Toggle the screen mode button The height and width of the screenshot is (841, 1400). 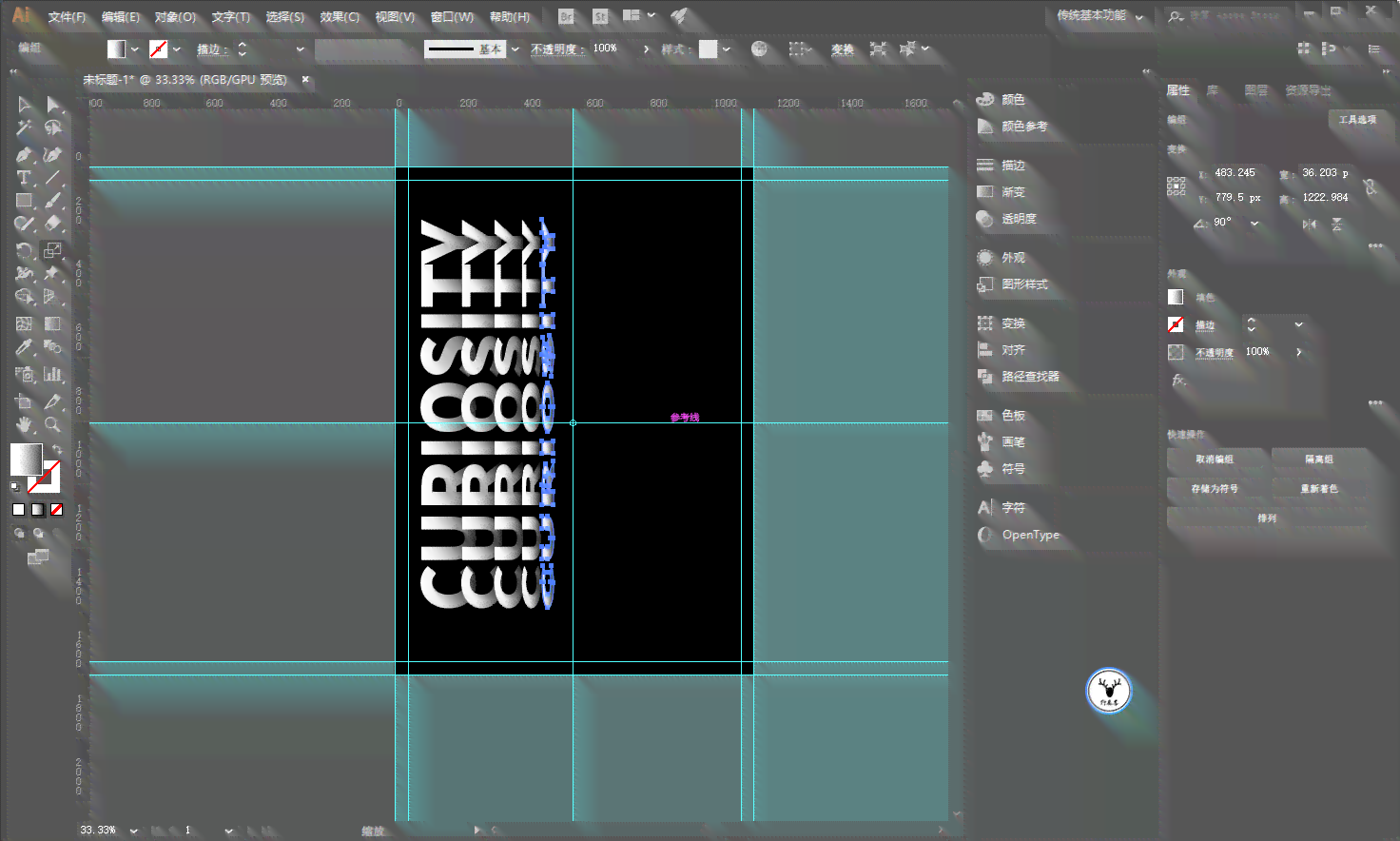point(38,557)
